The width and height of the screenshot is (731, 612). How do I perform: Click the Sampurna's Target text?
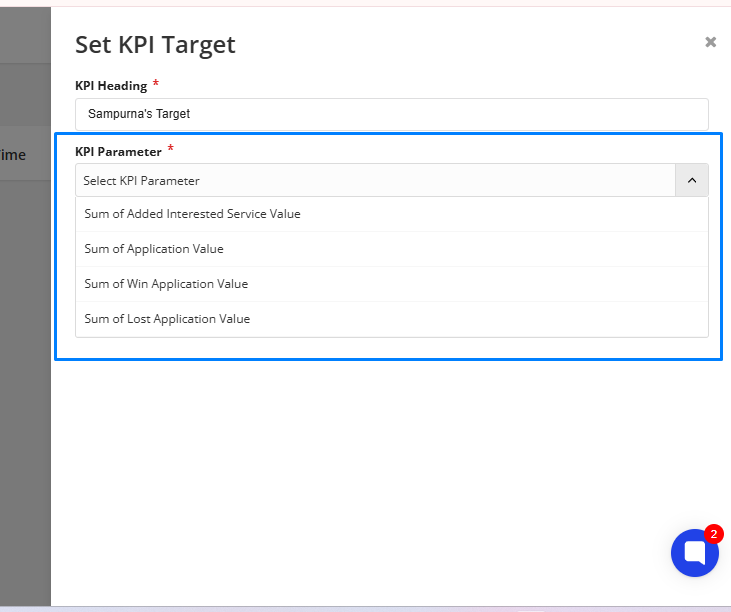[x=139, y=114]
